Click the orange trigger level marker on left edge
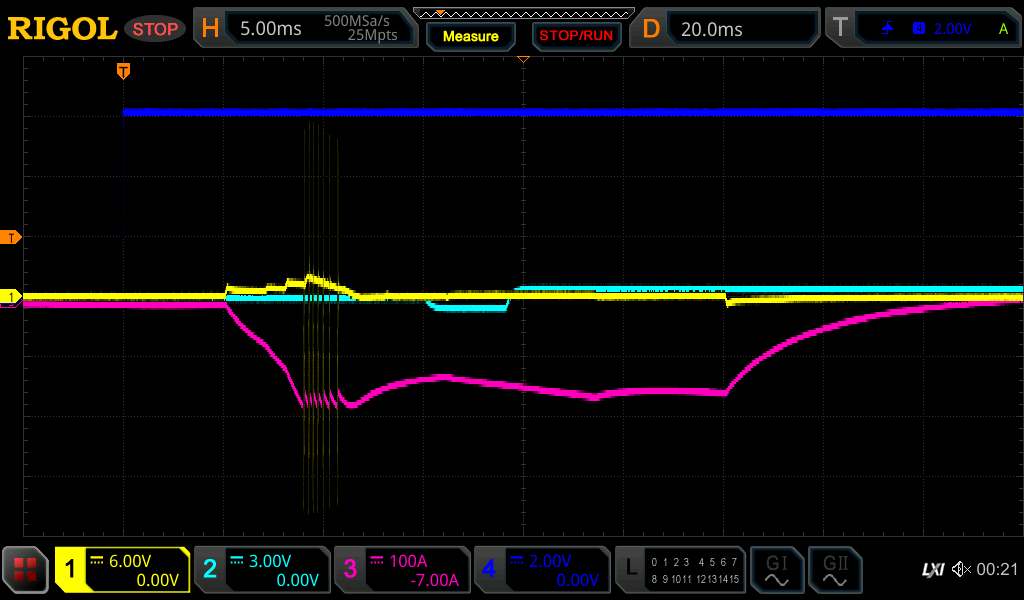This screenshot has width=1024, height=600. [12, 237]
